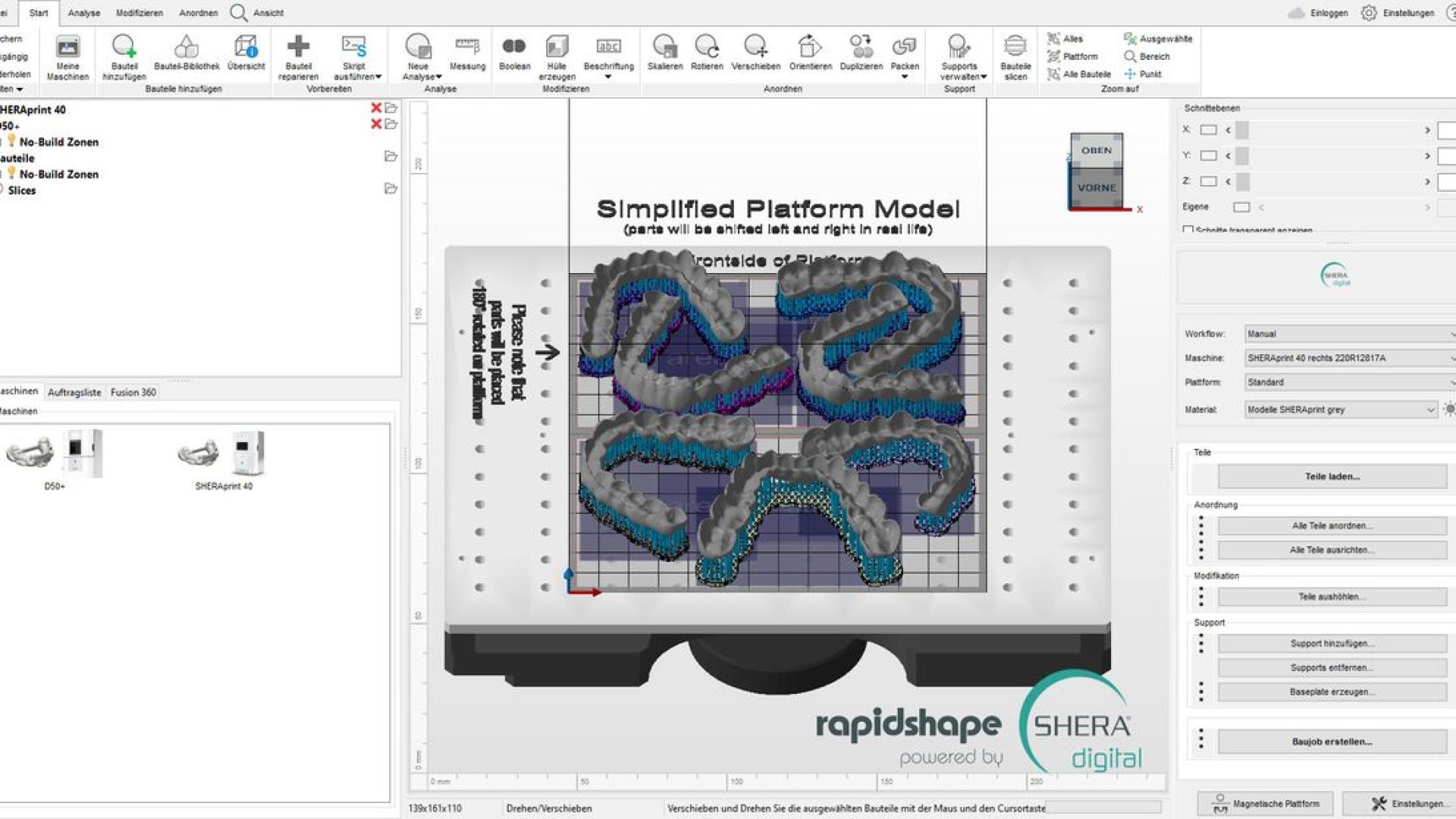The image size is (1456, 819).
Task: Remove the SHERAprint 40 machine with red X
Action: pos(375,108)
